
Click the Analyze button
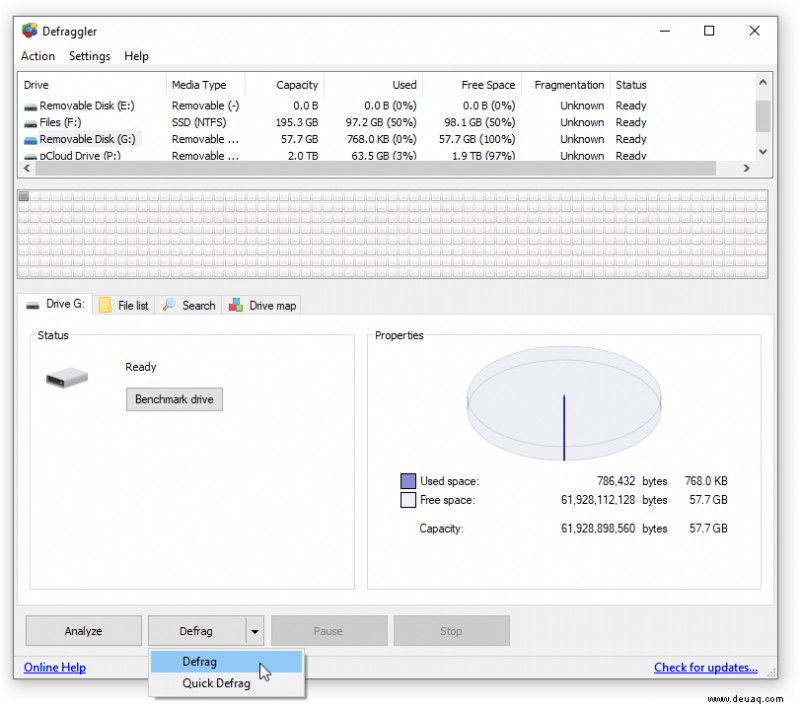(x=84, y=631)
